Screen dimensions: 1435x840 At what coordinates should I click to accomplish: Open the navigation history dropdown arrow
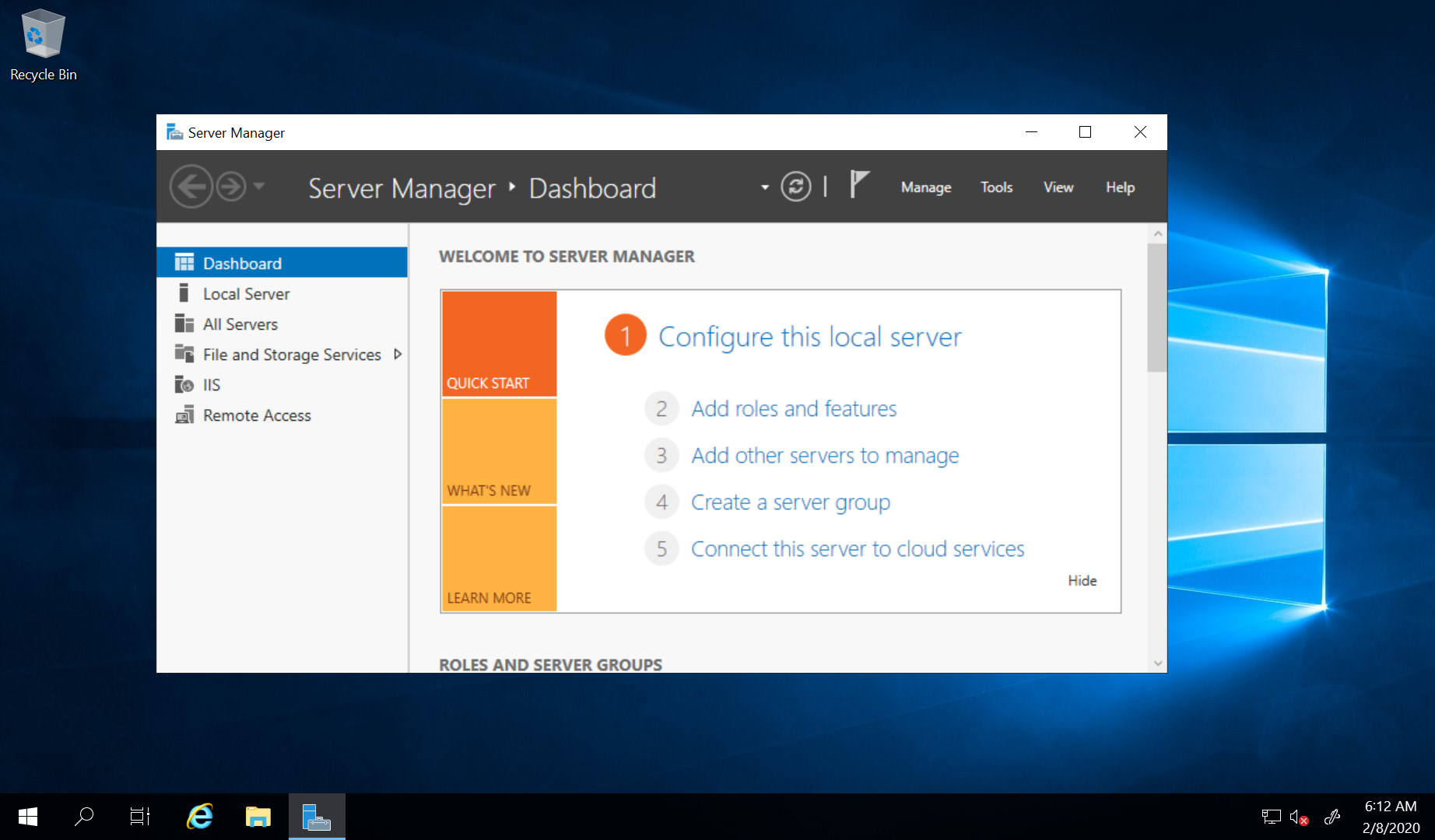tap(259, 186)
